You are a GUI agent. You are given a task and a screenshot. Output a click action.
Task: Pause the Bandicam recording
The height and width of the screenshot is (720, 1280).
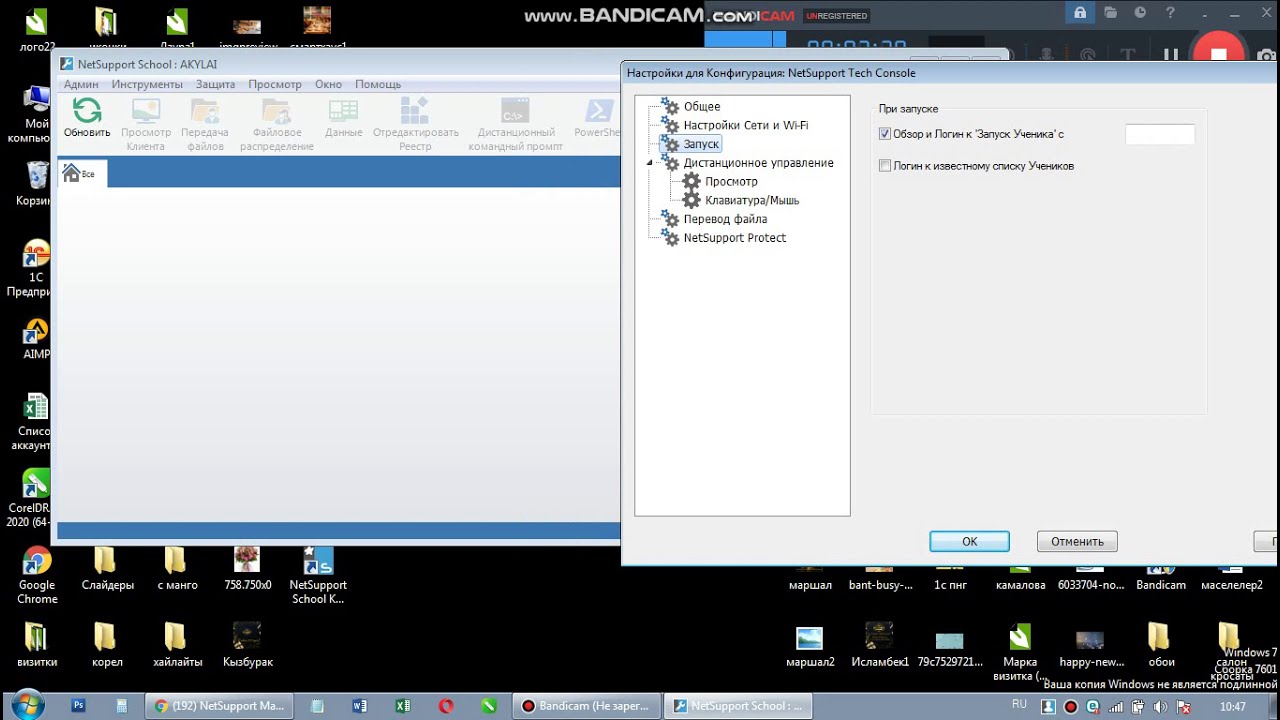point(1170,56)
